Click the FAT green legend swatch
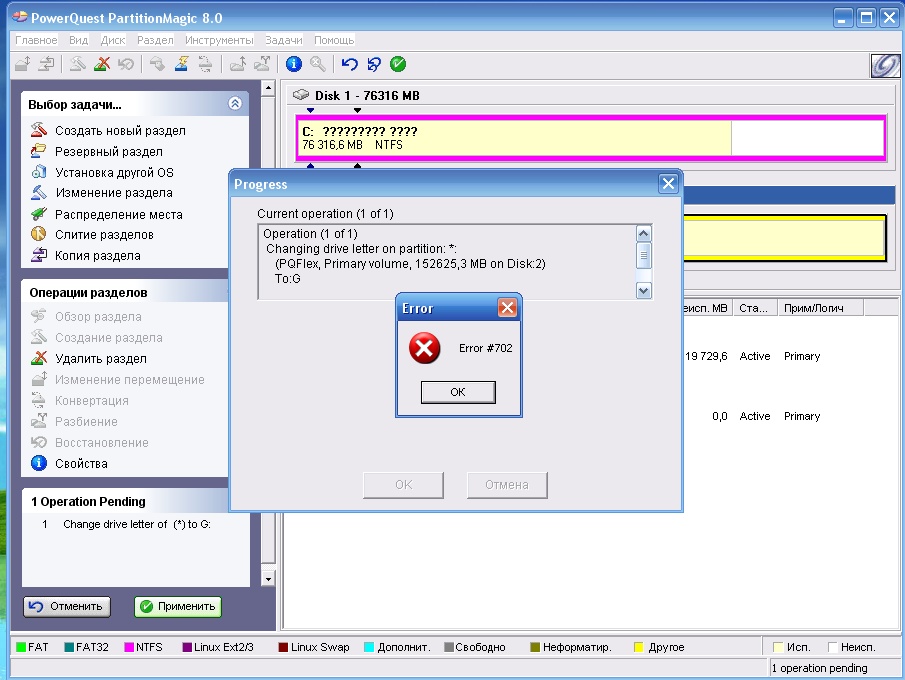This screenshot has width=905, height=680. (x=21, y=647)
